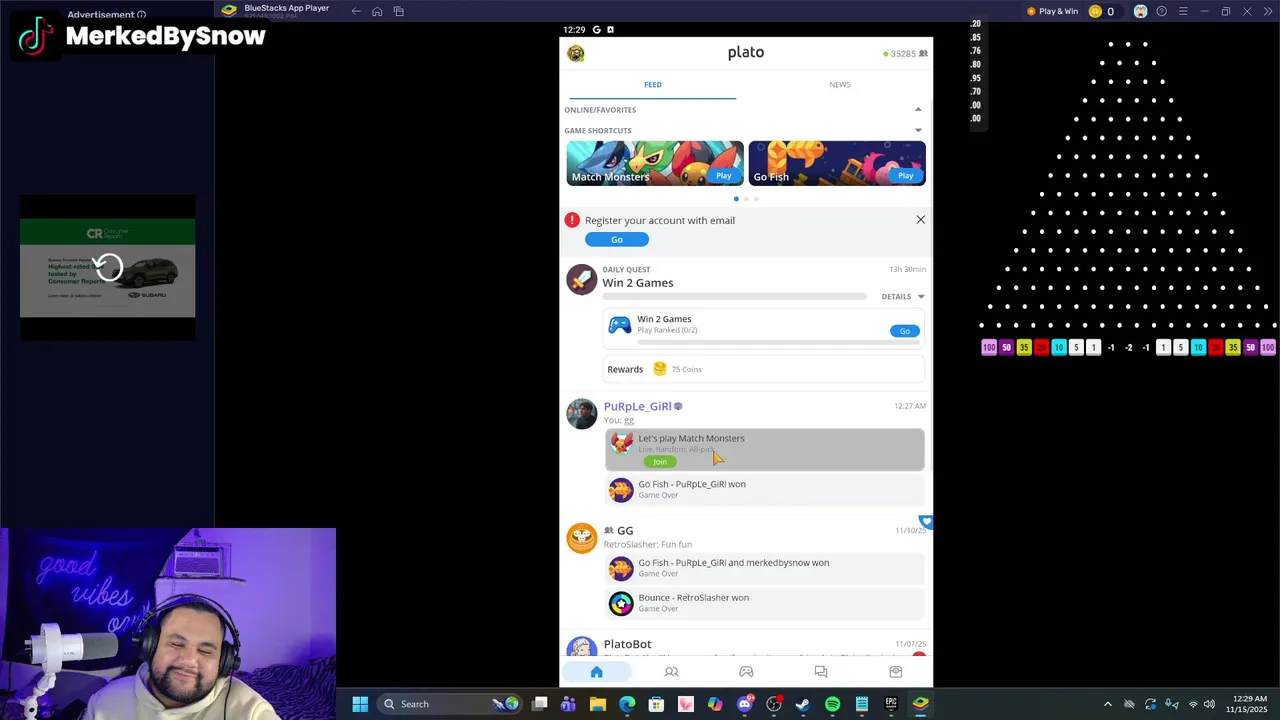1280x720 pixels.
Task: Open the GG group avatar
Action: coord(582,538)
